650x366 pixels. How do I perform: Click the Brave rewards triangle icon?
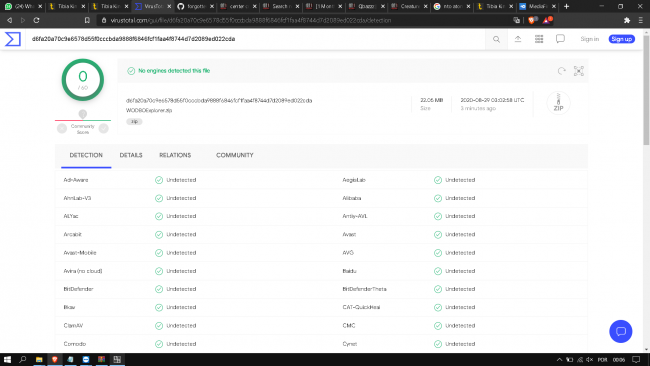pyautogui.click(x=547, y=20)
